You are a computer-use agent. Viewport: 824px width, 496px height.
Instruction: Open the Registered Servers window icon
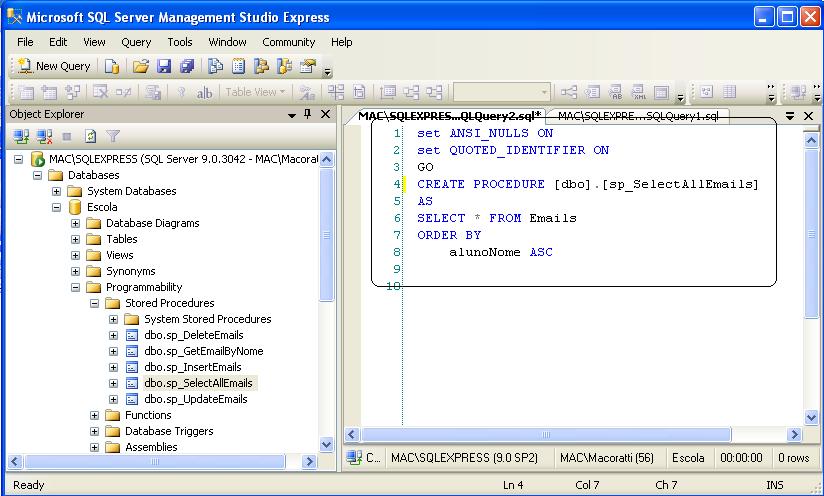(x=215, y=66)
